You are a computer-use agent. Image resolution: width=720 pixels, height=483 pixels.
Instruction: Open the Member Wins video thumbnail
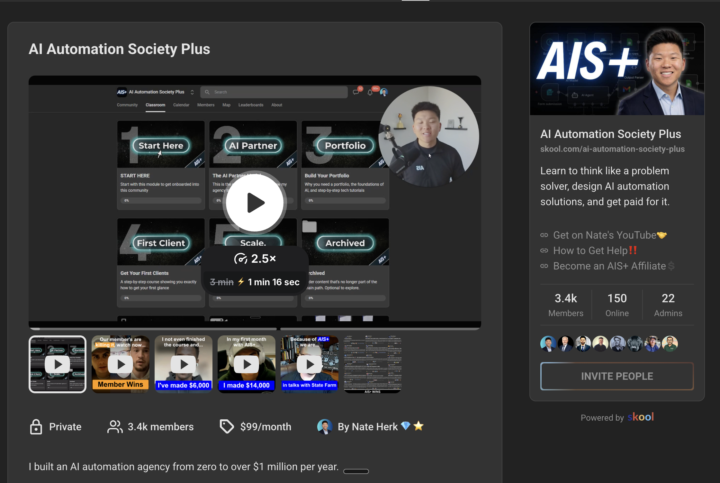tap(120, 364)
